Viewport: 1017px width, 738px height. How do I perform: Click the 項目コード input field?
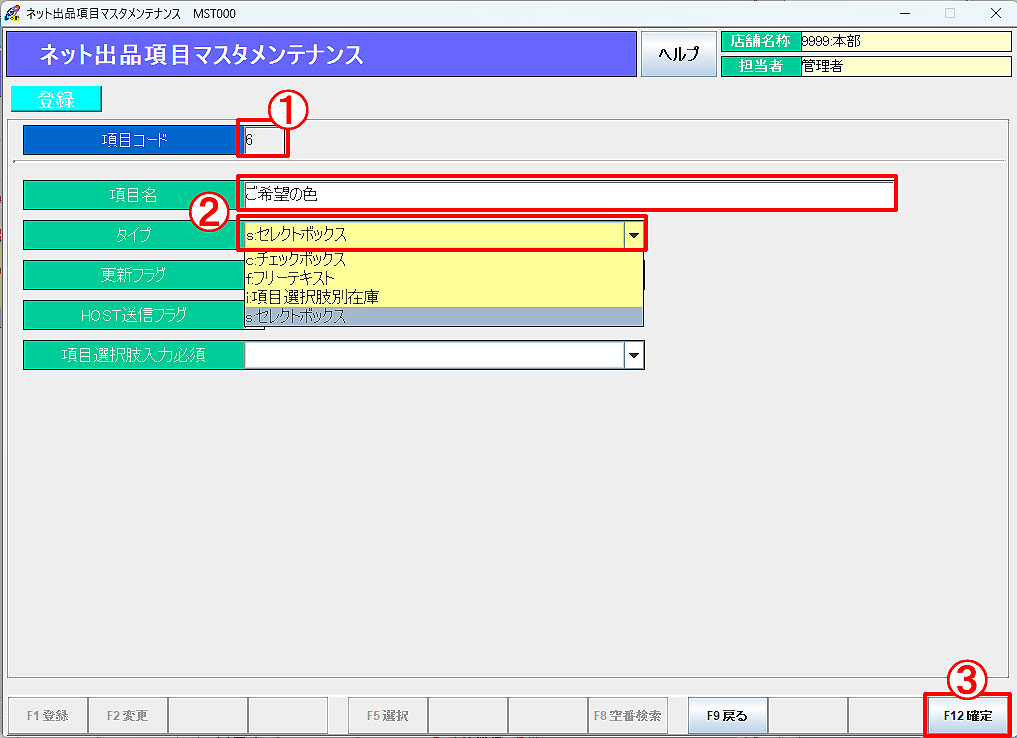pos(265,139)
